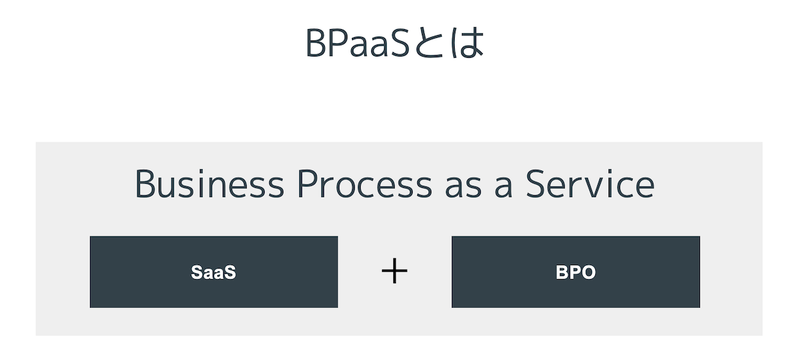Click the word Service in the subtitle

coord(590,184)
